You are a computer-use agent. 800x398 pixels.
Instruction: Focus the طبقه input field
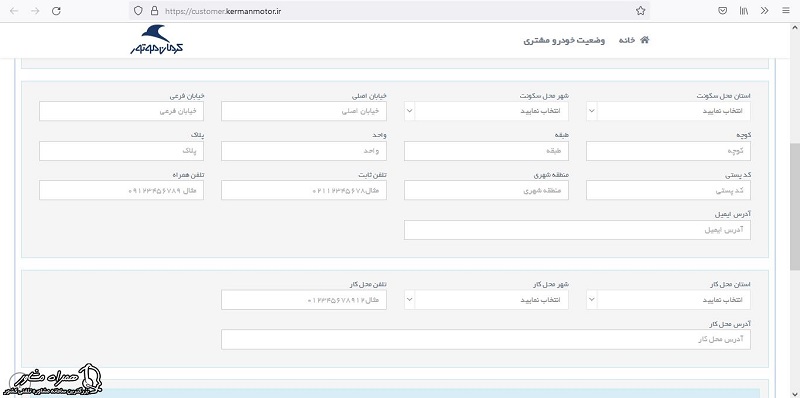pyautogui.click(x=486, y=151)
